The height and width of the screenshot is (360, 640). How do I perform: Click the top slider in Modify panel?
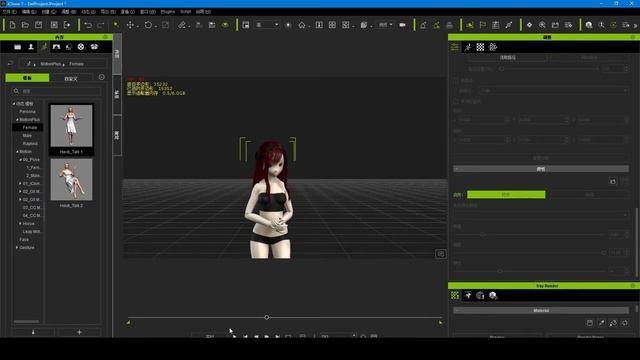click(502, 69)
